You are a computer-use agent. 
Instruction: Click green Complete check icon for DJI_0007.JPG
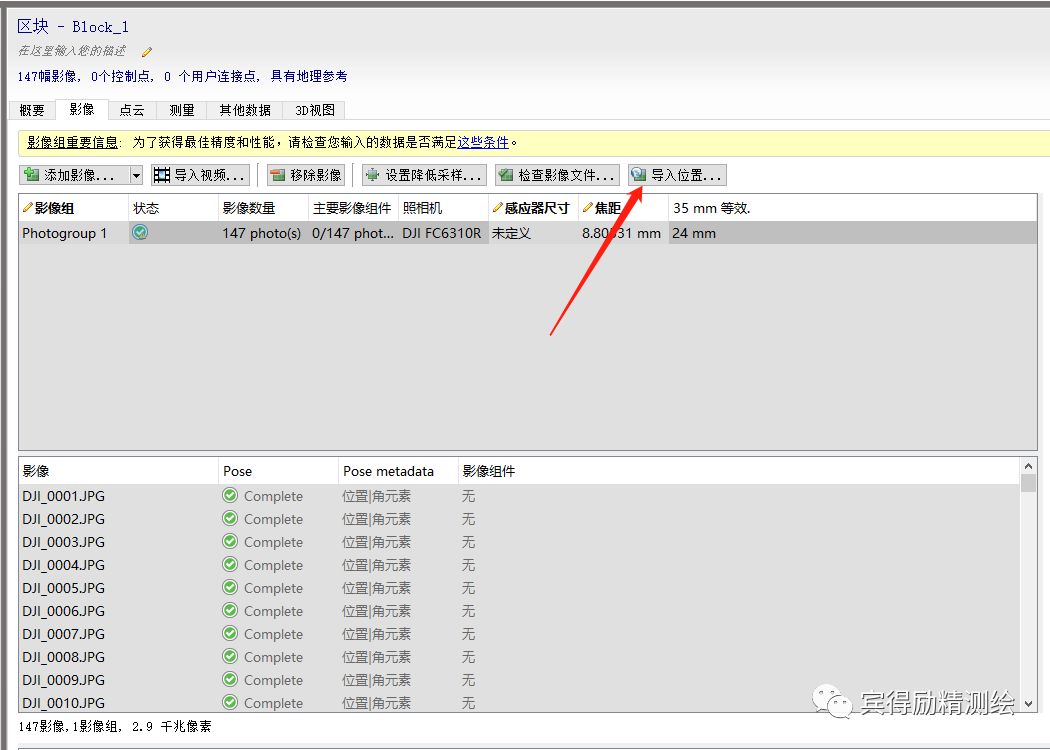[x=230, y=633]
